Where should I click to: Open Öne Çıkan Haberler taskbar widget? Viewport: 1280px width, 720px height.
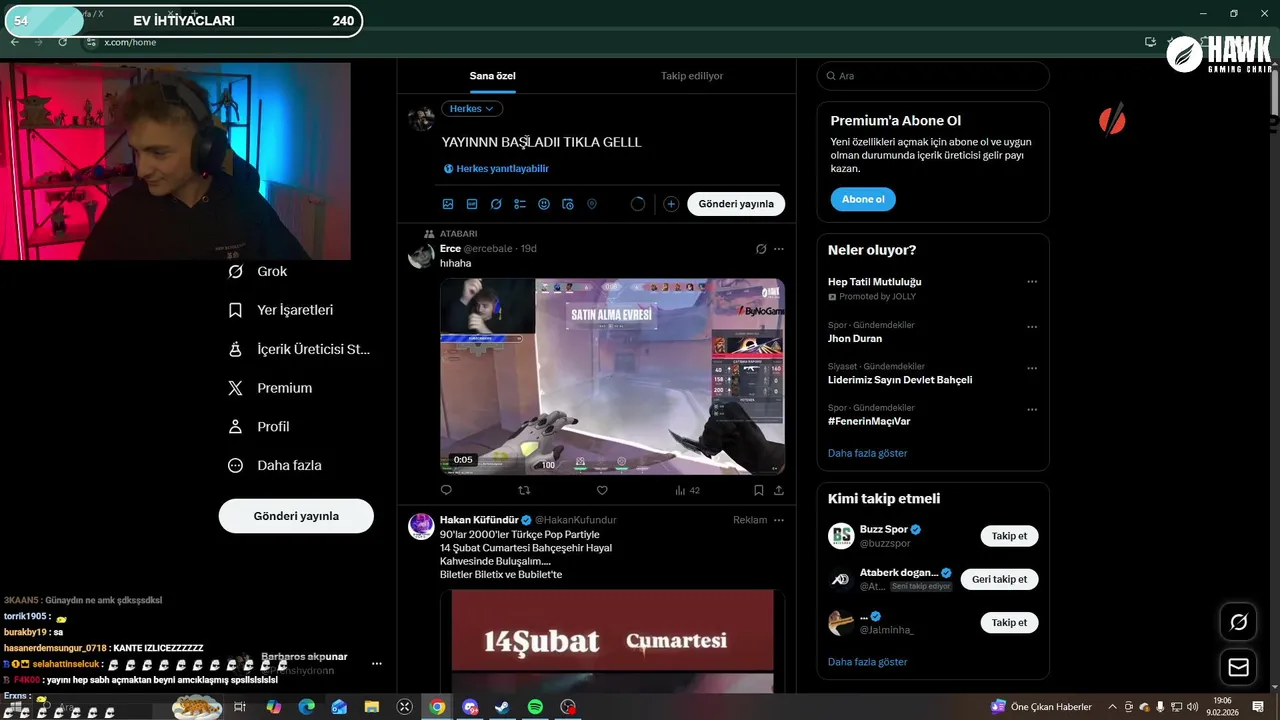pos(1041,707)
